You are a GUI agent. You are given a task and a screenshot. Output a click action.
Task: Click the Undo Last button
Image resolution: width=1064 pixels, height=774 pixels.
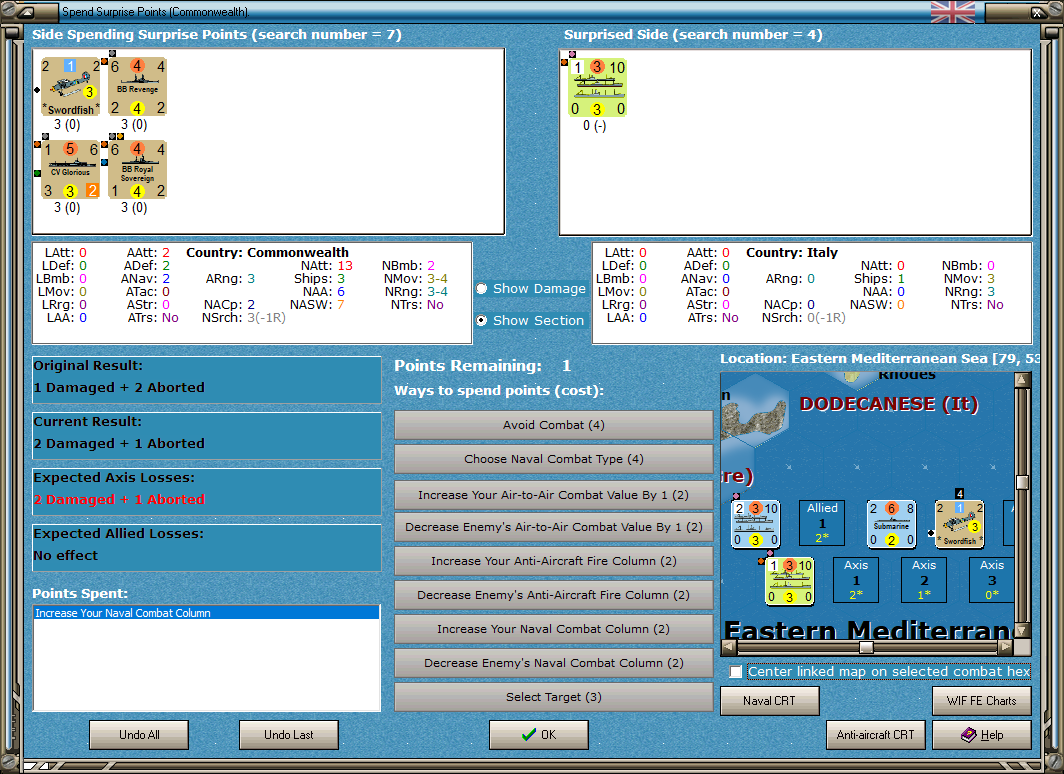(288, 735)
